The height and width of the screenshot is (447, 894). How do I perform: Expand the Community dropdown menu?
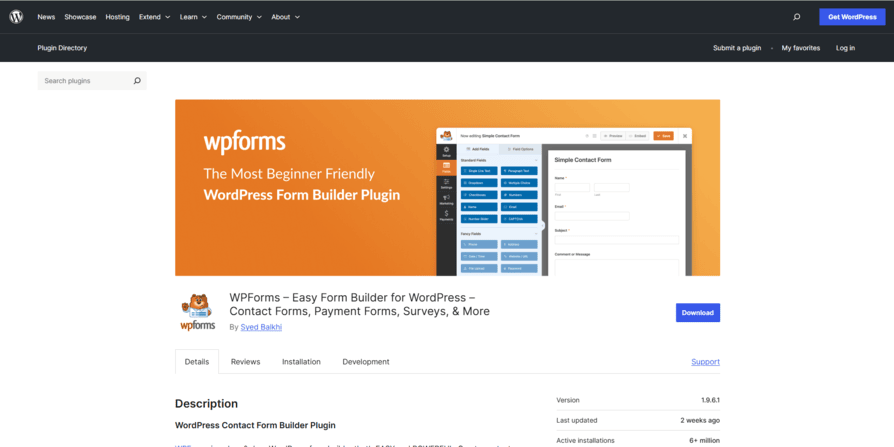point(239,17)
